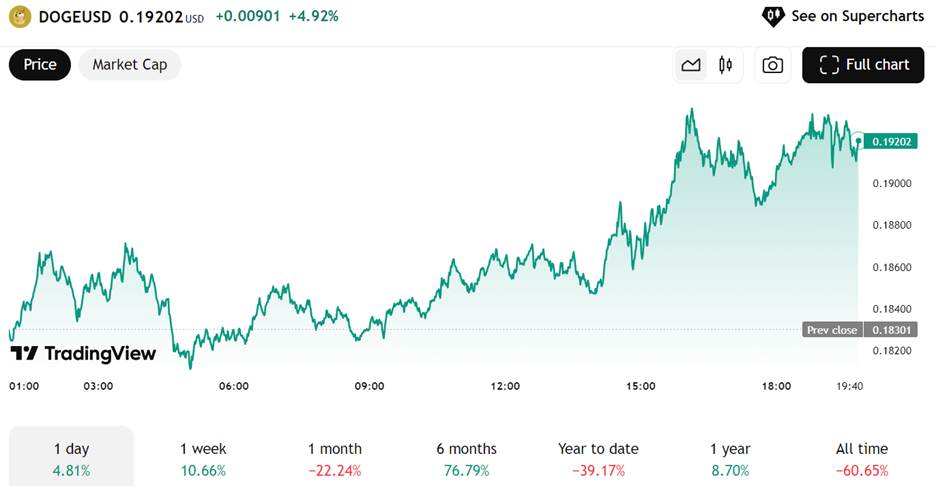Select the 1 day time range

71,459
